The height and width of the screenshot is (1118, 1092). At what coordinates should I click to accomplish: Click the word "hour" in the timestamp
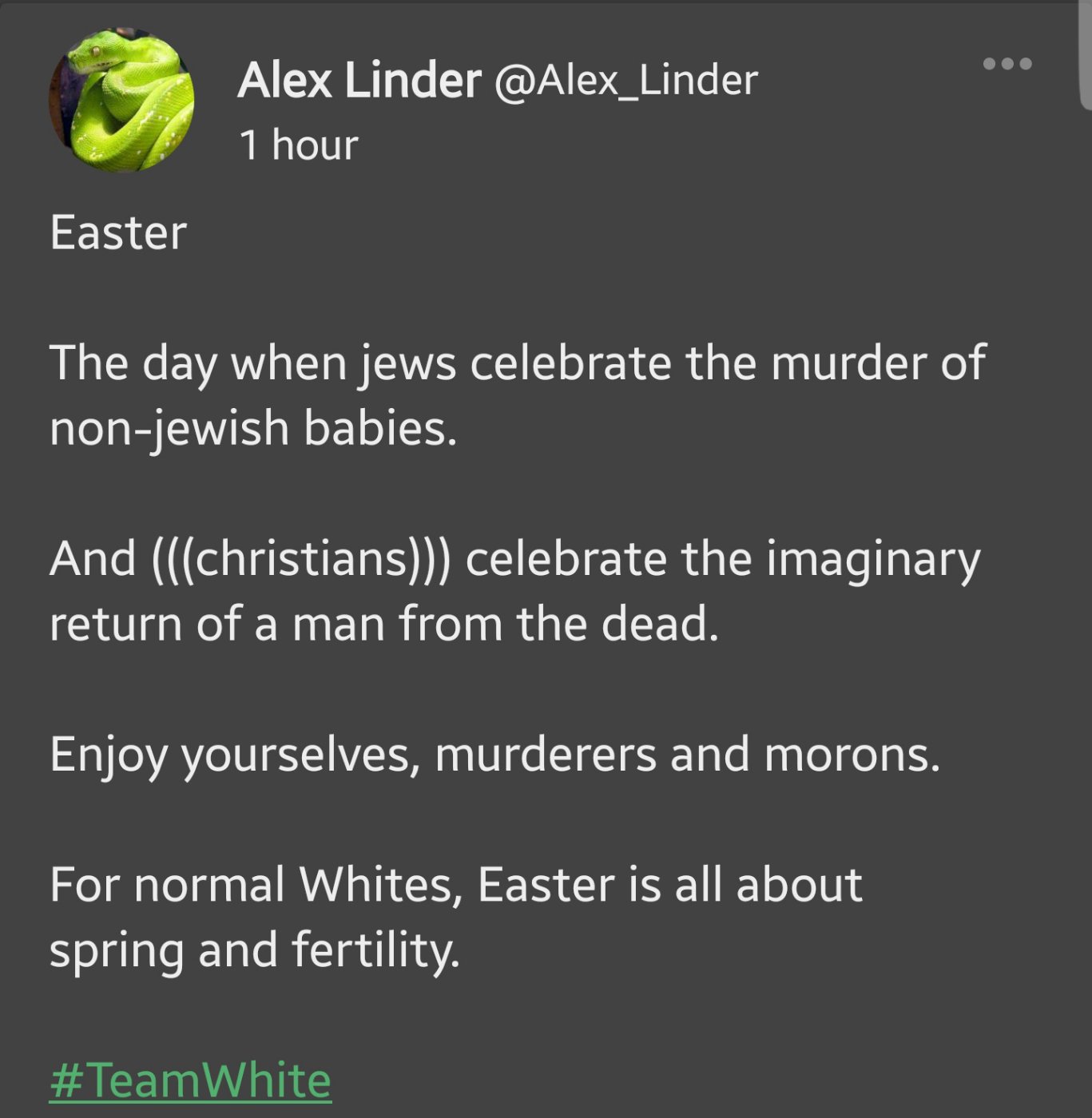[x=315, y=145]
